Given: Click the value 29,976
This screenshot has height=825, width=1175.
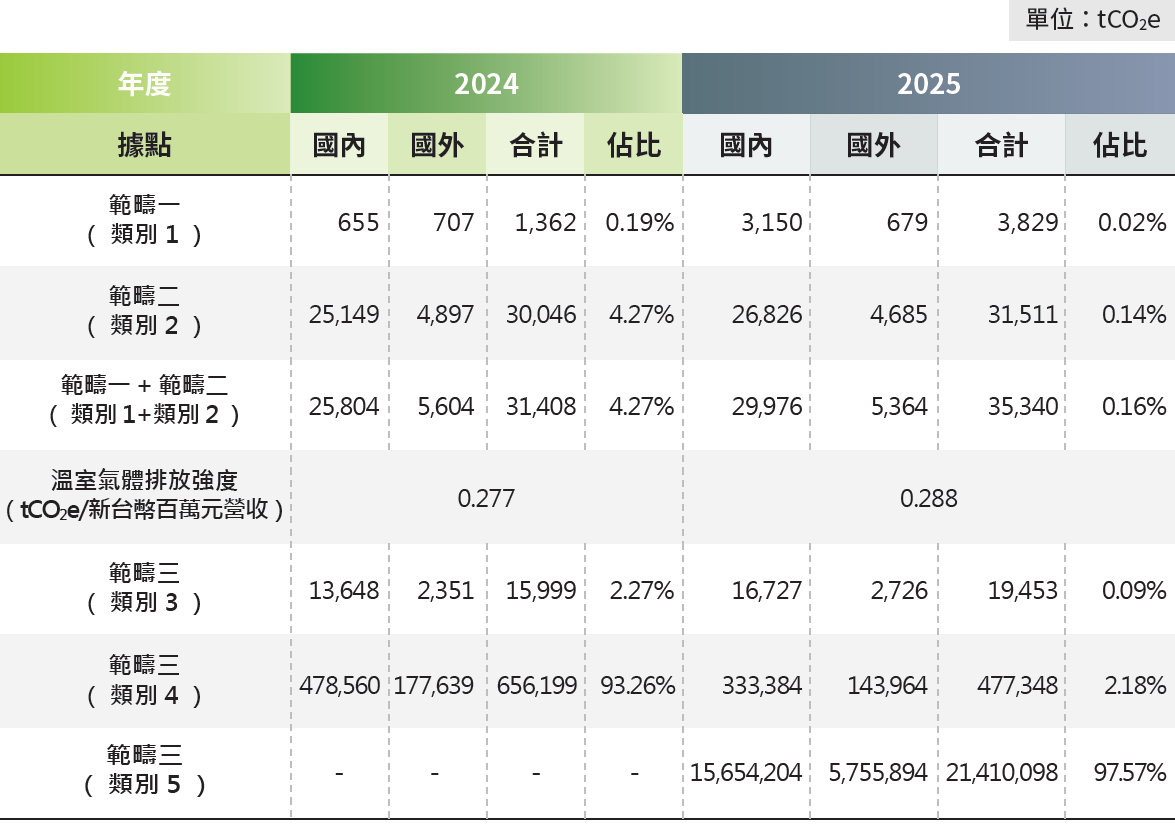Looking at the screenshot, I should [x=767, y=407].
